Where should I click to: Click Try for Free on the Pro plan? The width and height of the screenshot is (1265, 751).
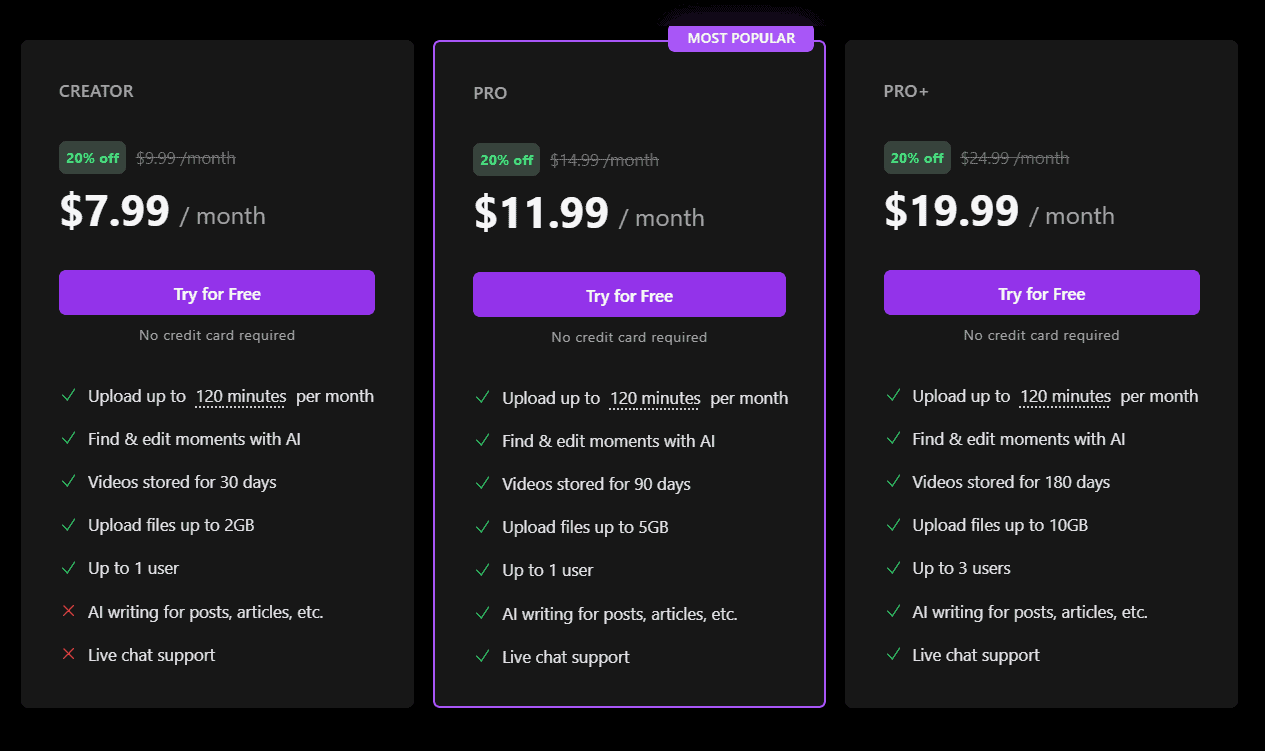point(629,294)
